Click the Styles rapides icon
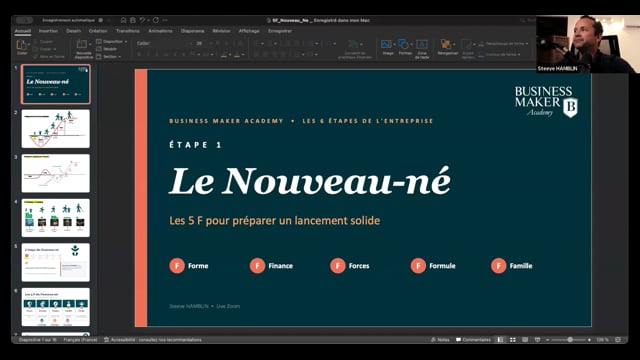This screenshot has width=640, height=360. (x=467, y=44)
